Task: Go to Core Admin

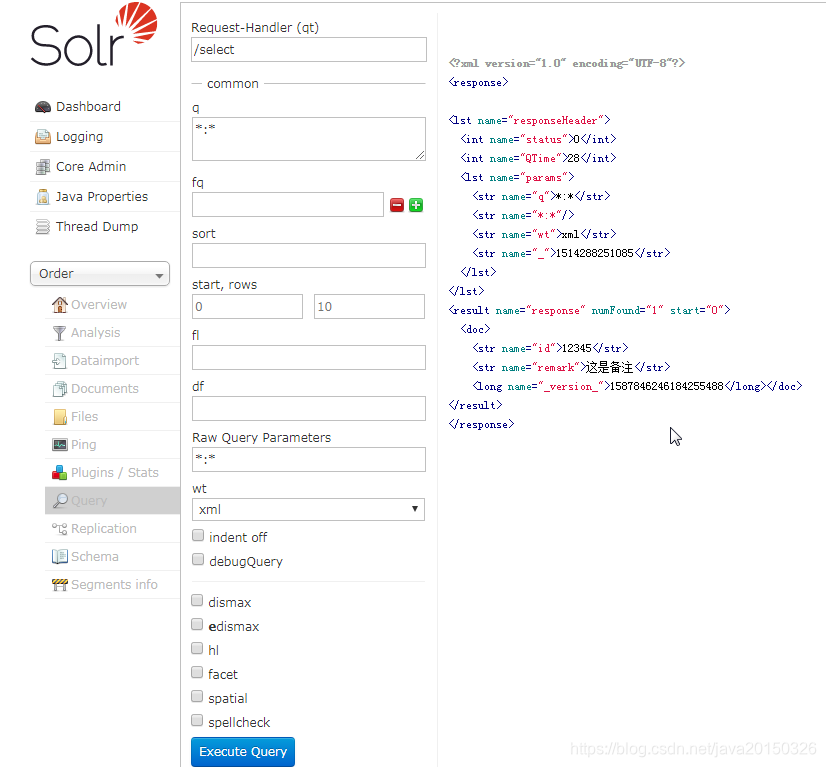Action: coord(91,167)
